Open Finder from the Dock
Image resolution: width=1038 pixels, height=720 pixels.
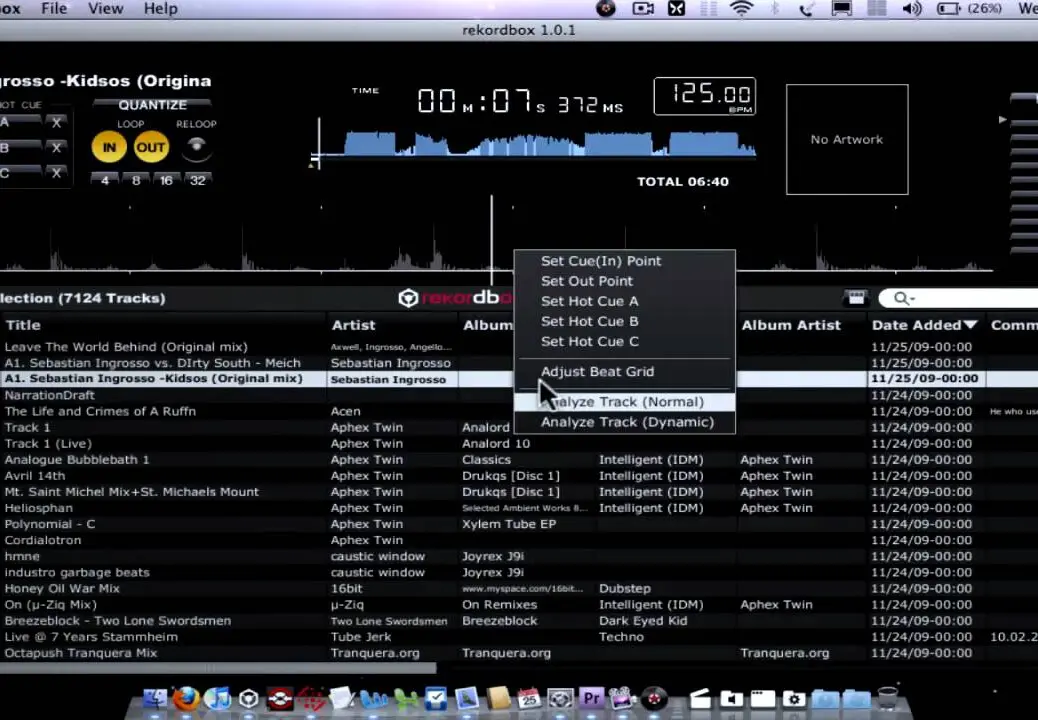(x=155, y=699)
